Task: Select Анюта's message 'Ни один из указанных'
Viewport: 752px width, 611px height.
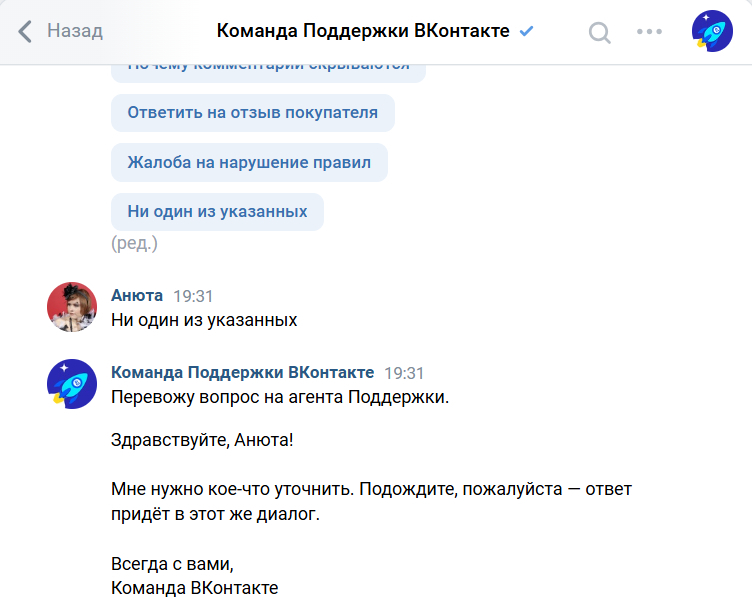Action: [x=204, y=321]
